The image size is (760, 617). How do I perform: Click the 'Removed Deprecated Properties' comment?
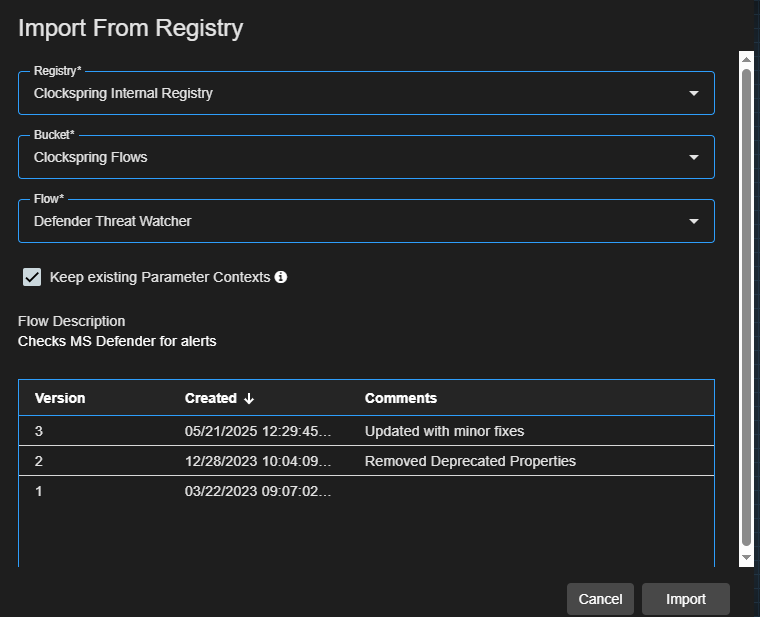470,461
